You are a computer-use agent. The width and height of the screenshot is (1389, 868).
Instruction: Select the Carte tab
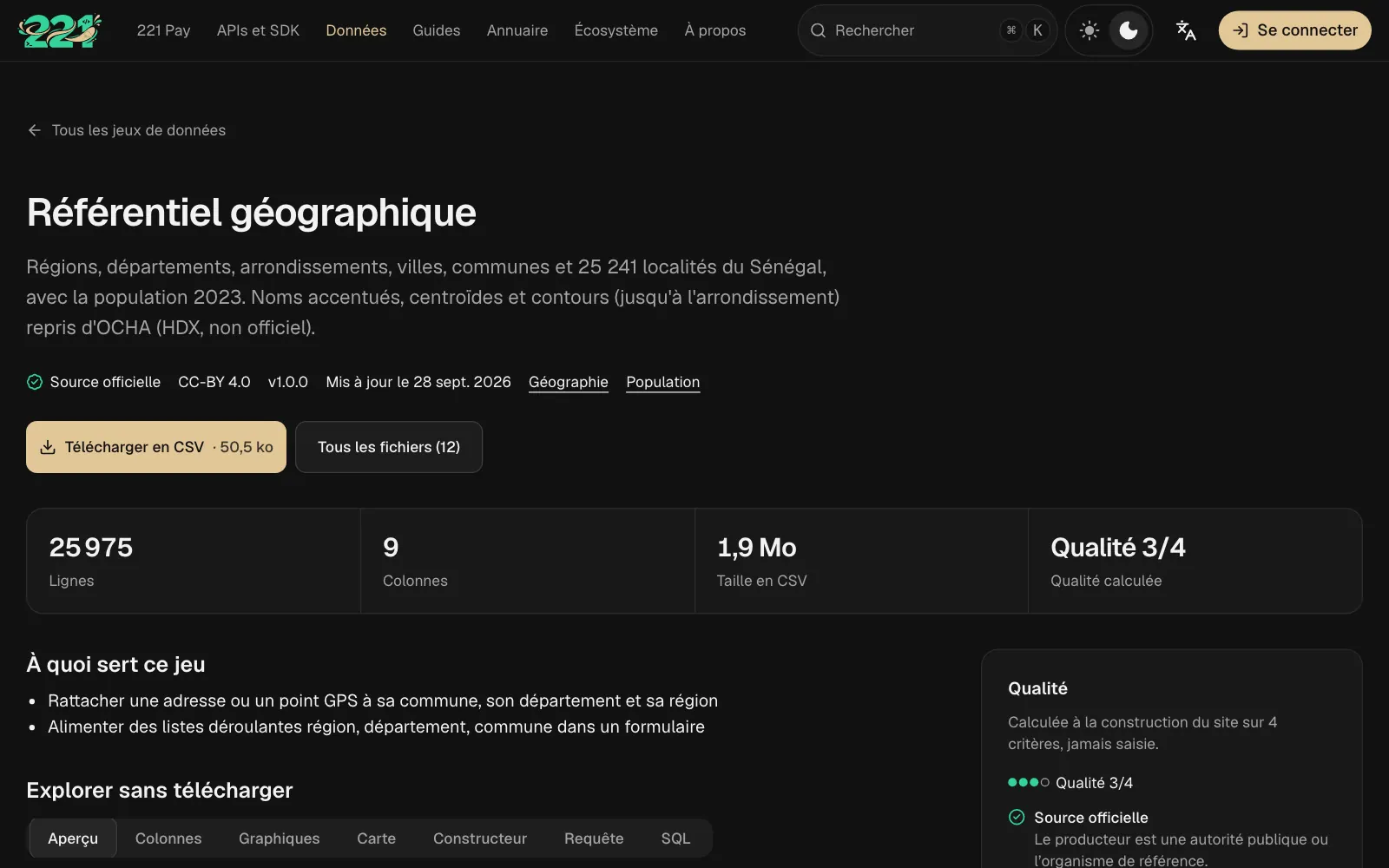pyautogui.click(x=376, y=838)
